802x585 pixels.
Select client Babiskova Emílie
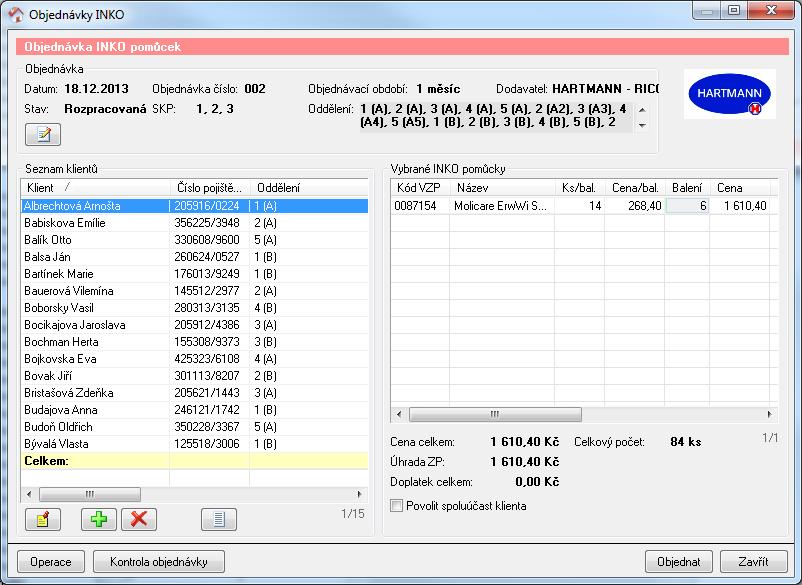click(194, 223)
